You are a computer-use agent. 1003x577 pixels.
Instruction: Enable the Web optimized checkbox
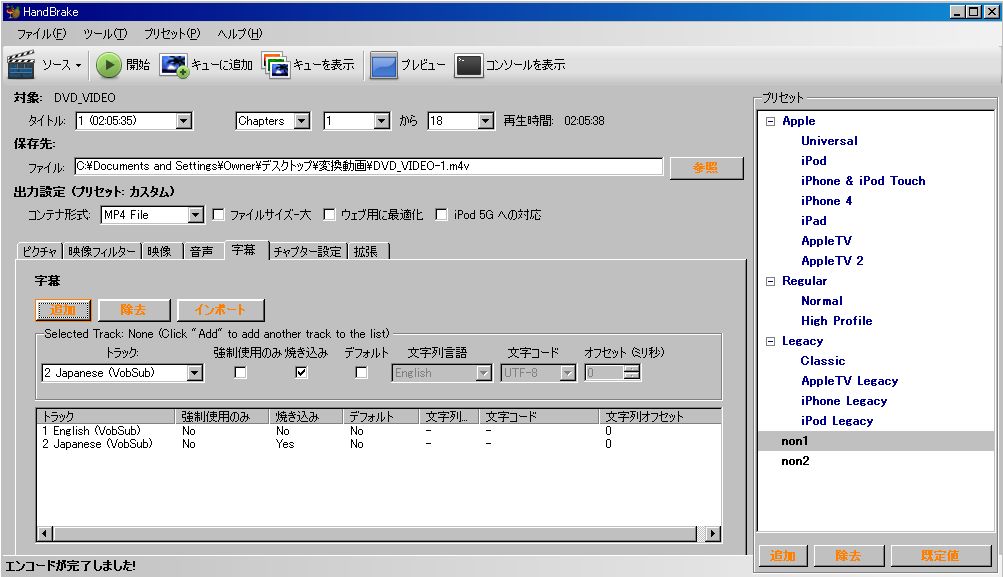(x=329, y=214)
